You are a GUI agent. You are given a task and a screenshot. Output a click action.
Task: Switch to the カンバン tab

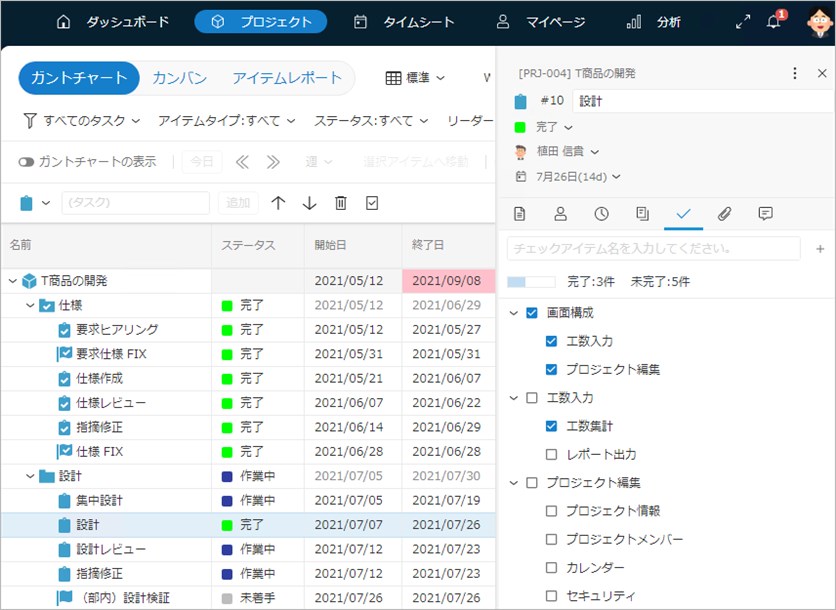(x=180, y=78)
